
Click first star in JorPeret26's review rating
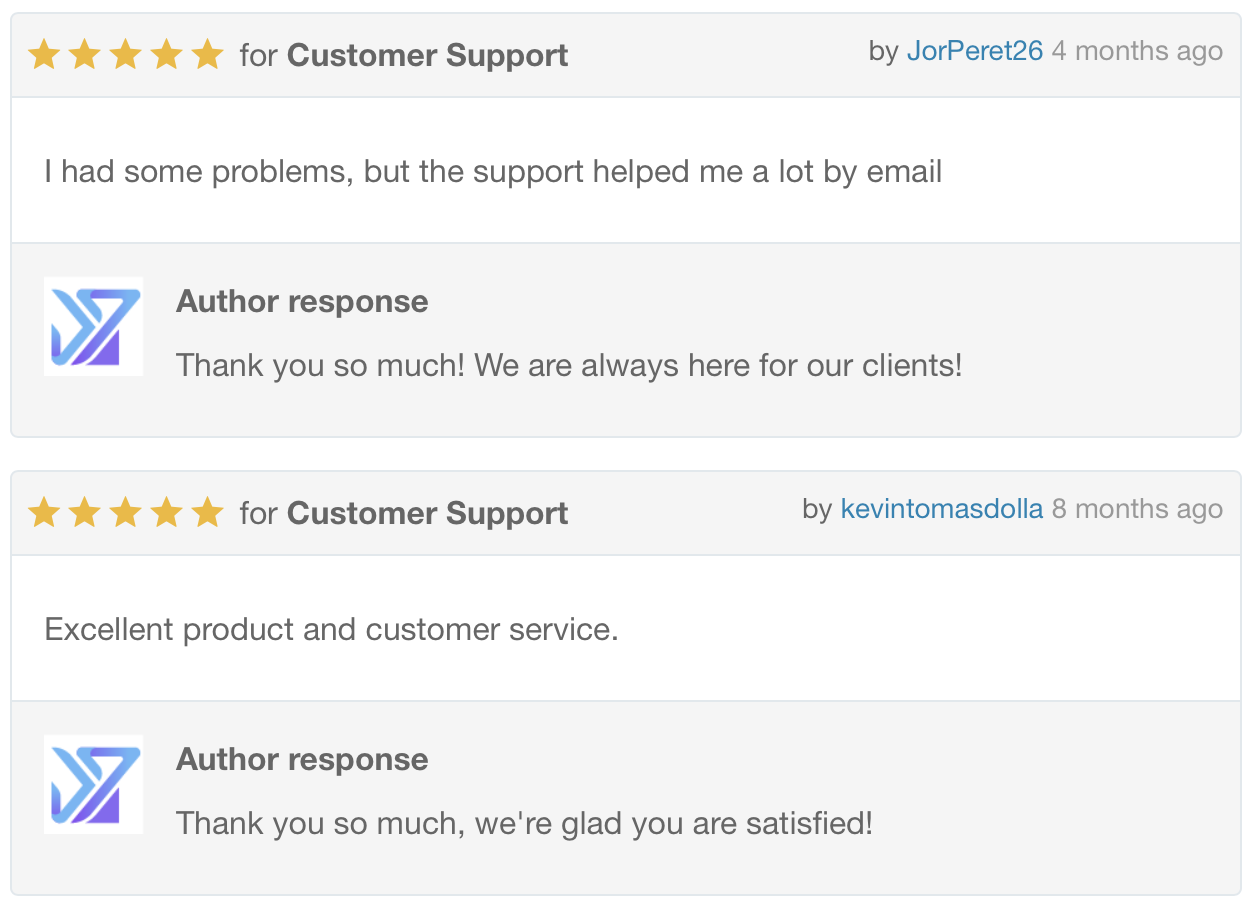coord(44,55)
